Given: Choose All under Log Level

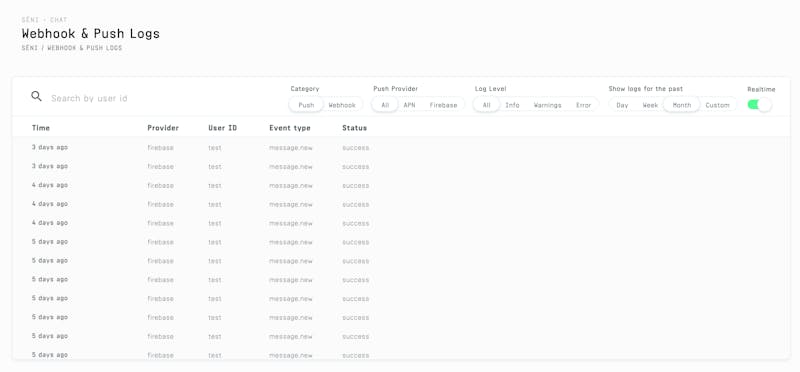Looking at the screenshot, I should (487, 105).
